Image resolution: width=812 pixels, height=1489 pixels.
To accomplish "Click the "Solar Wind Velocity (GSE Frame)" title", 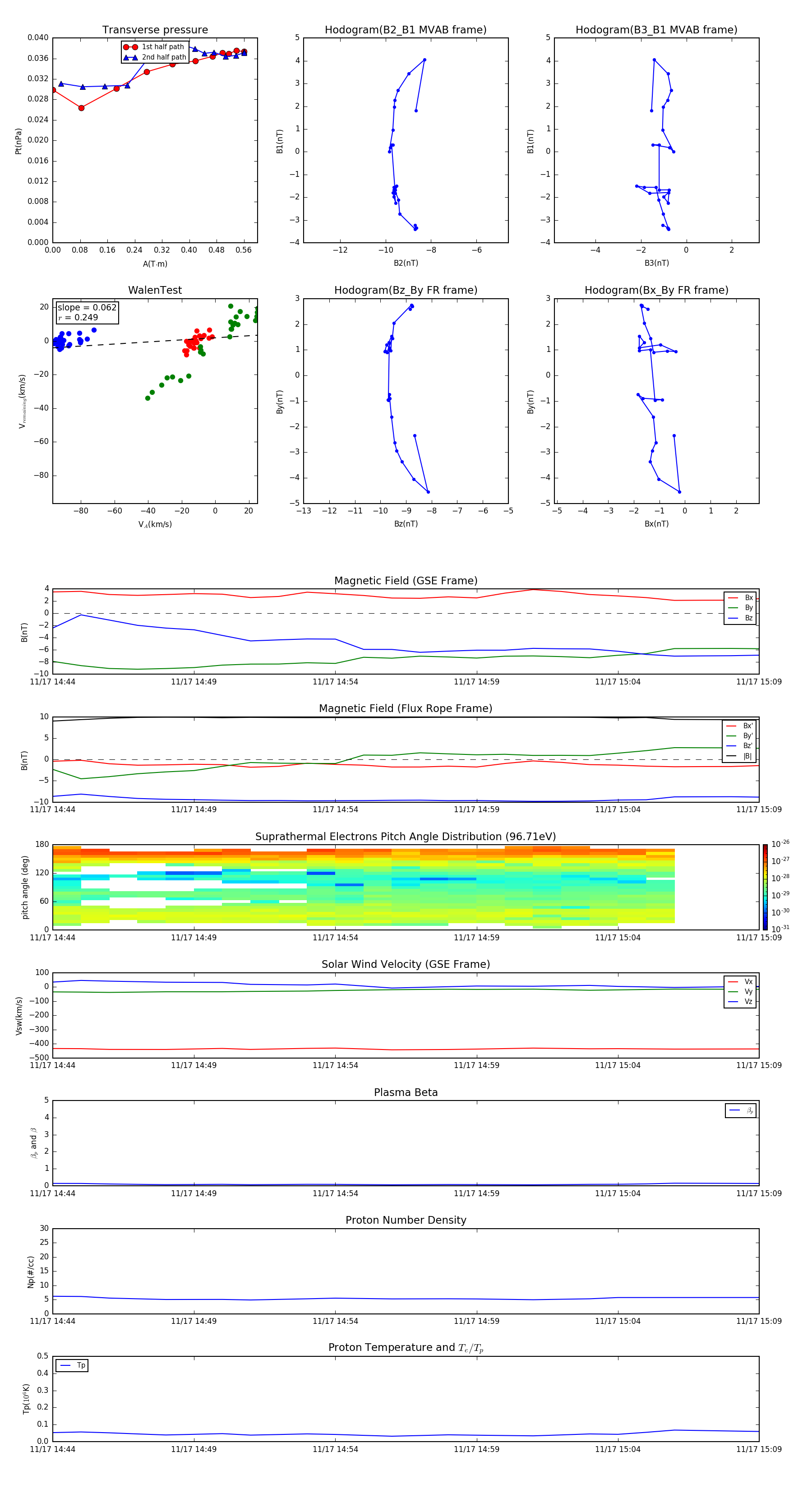I will click(x=406, y=964).
